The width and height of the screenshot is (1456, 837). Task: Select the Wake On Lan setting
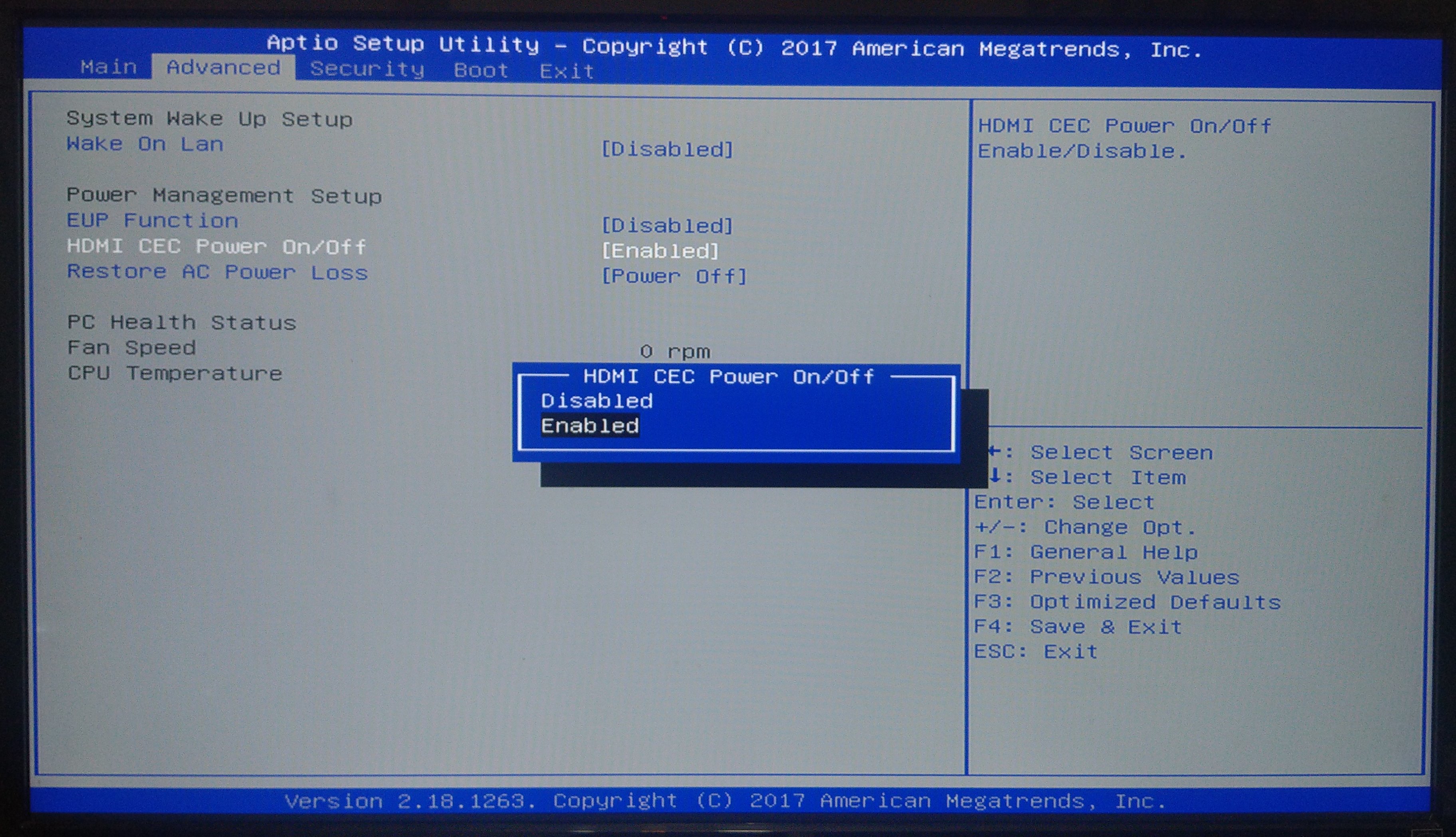coord(145,144)
